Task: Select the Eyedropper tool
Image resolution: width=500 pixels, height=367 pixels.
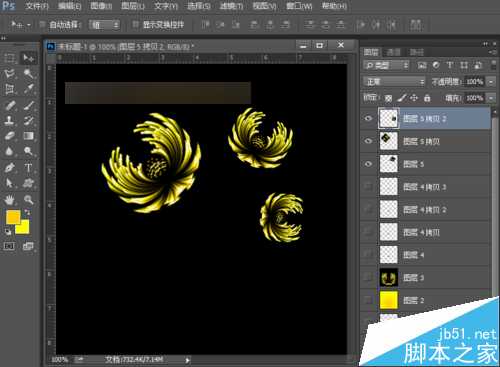Action: click(28, 89)
